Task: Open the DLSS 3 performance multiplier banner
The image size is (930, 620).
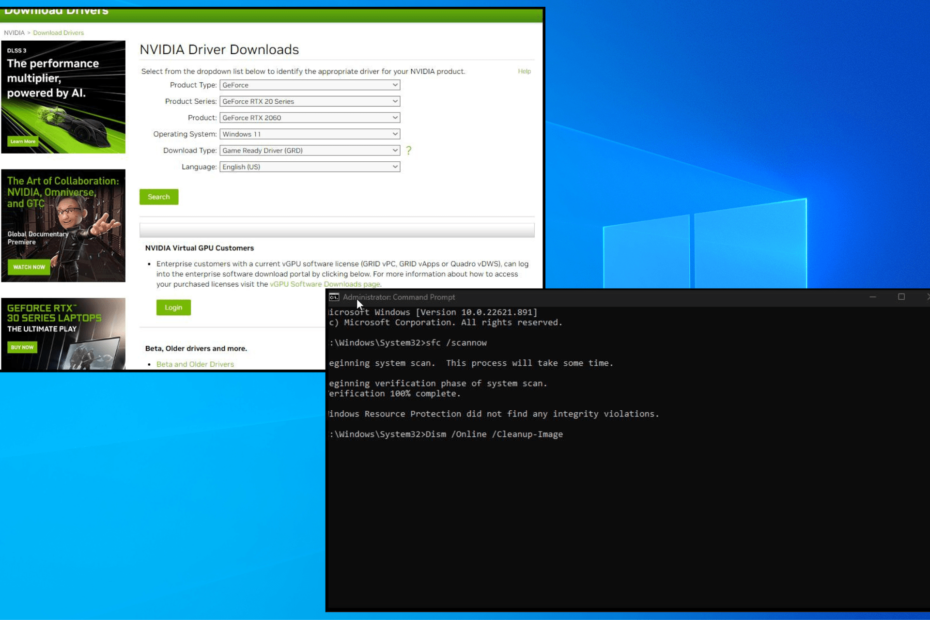Action: pyautogui.click(x=63, y=97)
